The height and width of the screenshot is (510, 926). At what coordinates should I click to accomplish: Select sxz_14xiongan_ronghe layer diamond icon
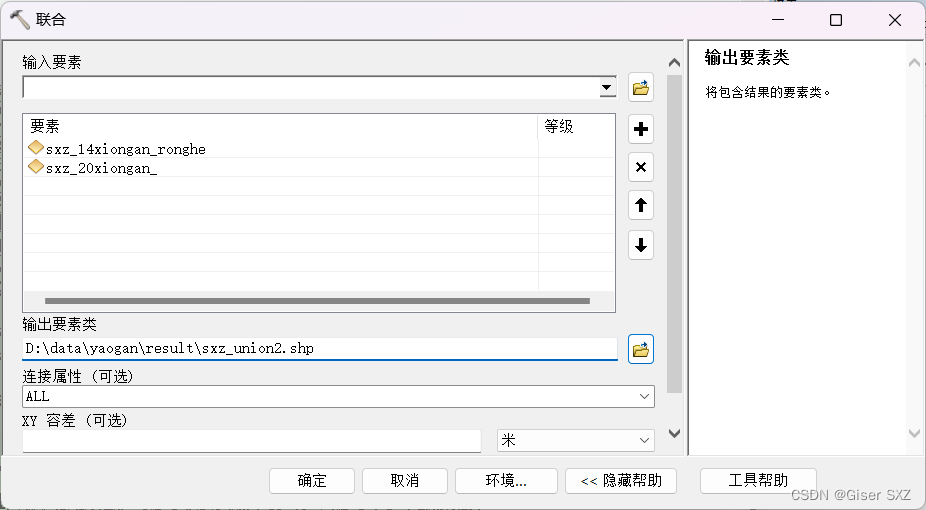pyautogui.click(x=36, y=147)
